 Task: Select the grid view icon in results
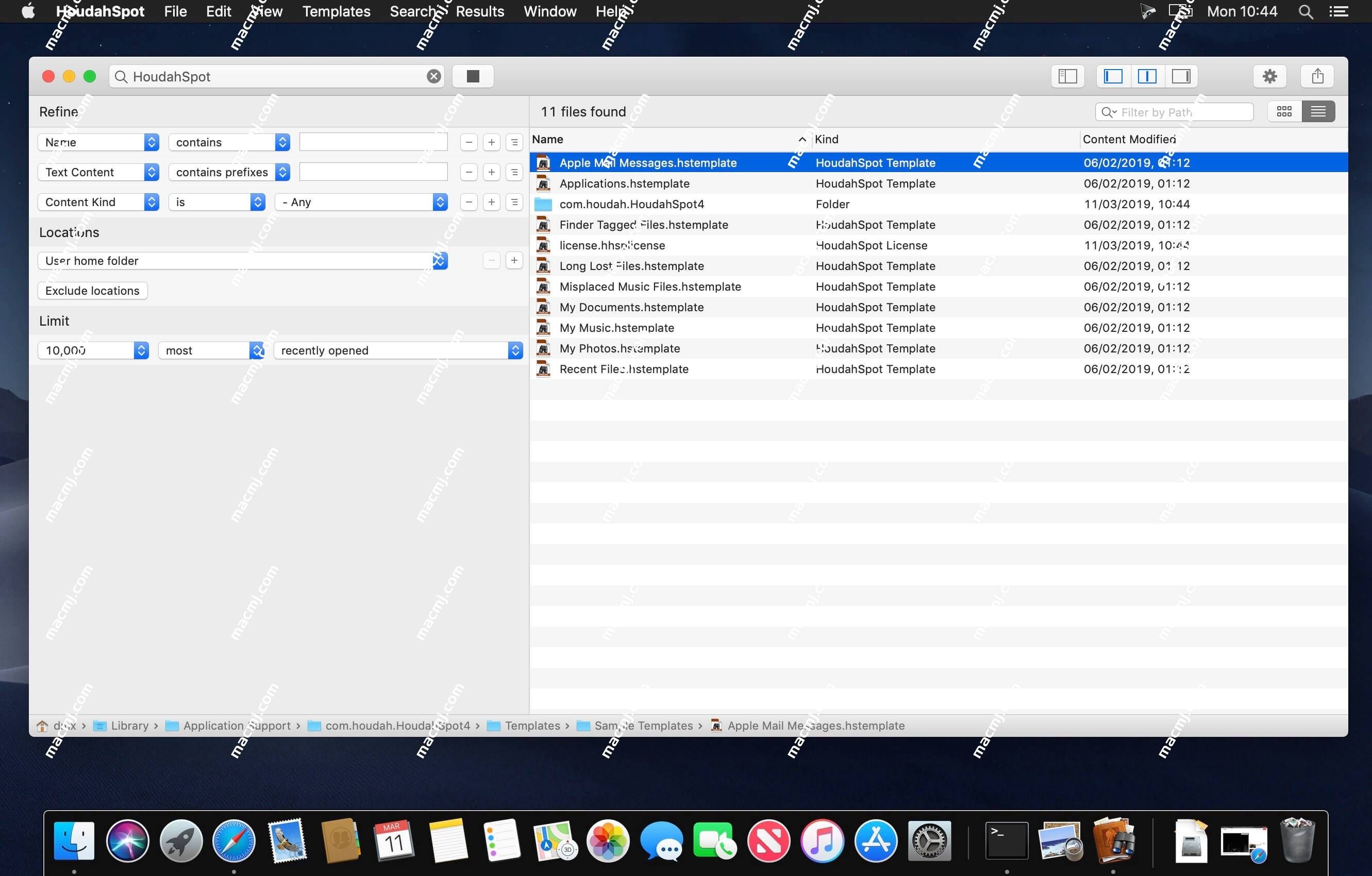coord(1284,110)
